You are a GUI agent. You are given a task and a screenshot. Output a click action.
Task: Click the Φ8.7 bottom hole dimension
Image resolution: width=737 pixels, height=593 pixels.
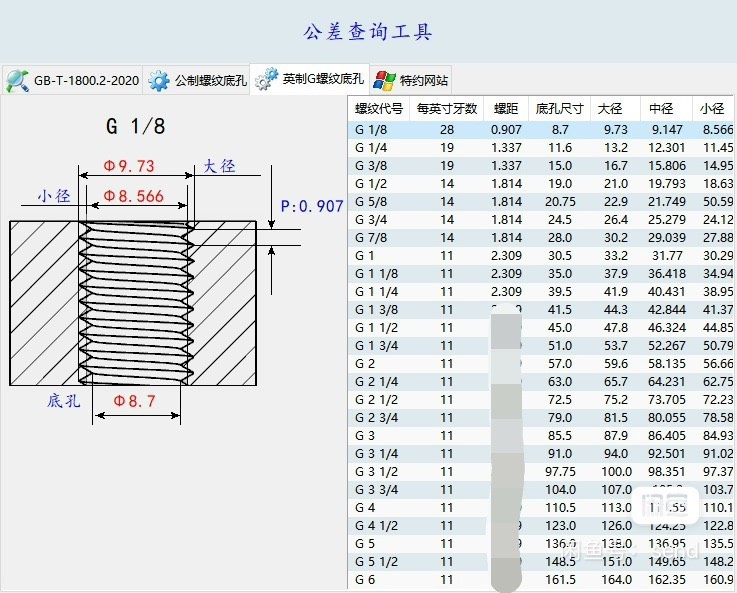(134, 401)
